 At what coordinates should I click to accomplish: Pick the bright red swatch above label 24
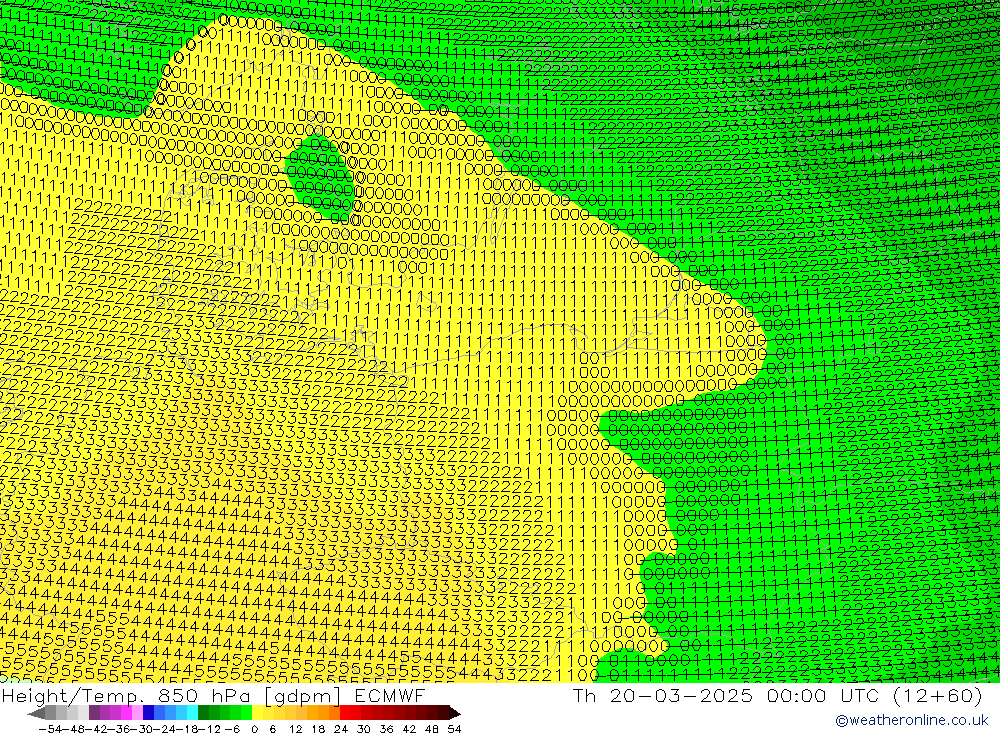(345, 713)
